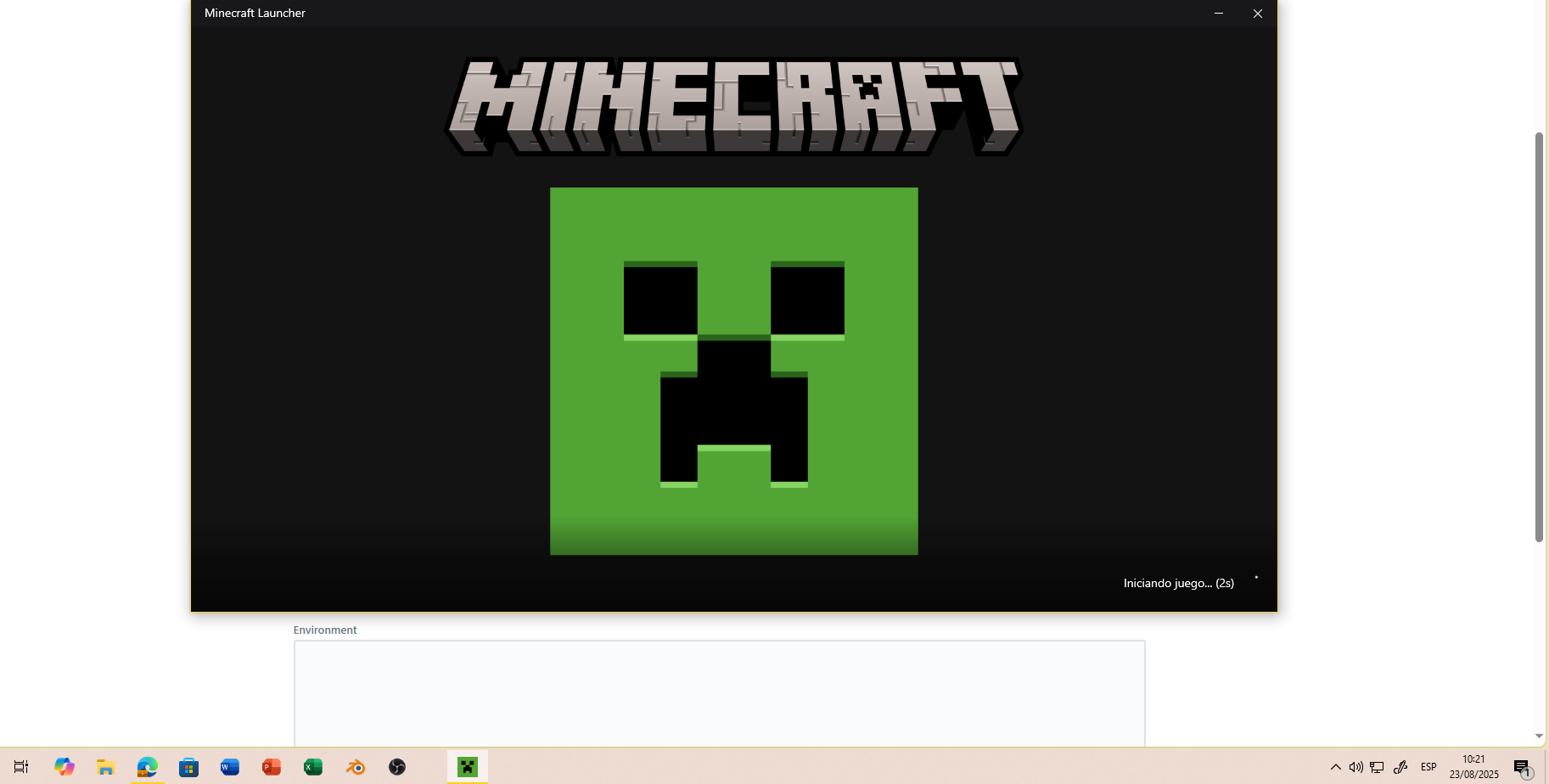Screen dimensions: 1549x784
Task: Open the clock showing 10:21
Action: pyautogui.click(x=1474, y=766)
